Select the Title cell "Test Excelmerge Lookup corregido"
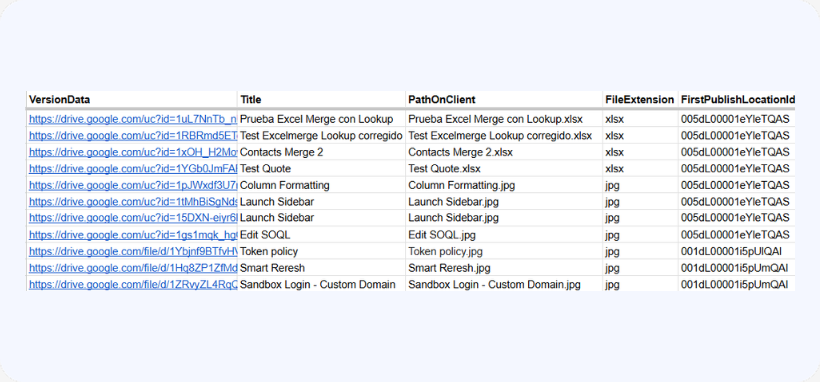 [321, 136]
